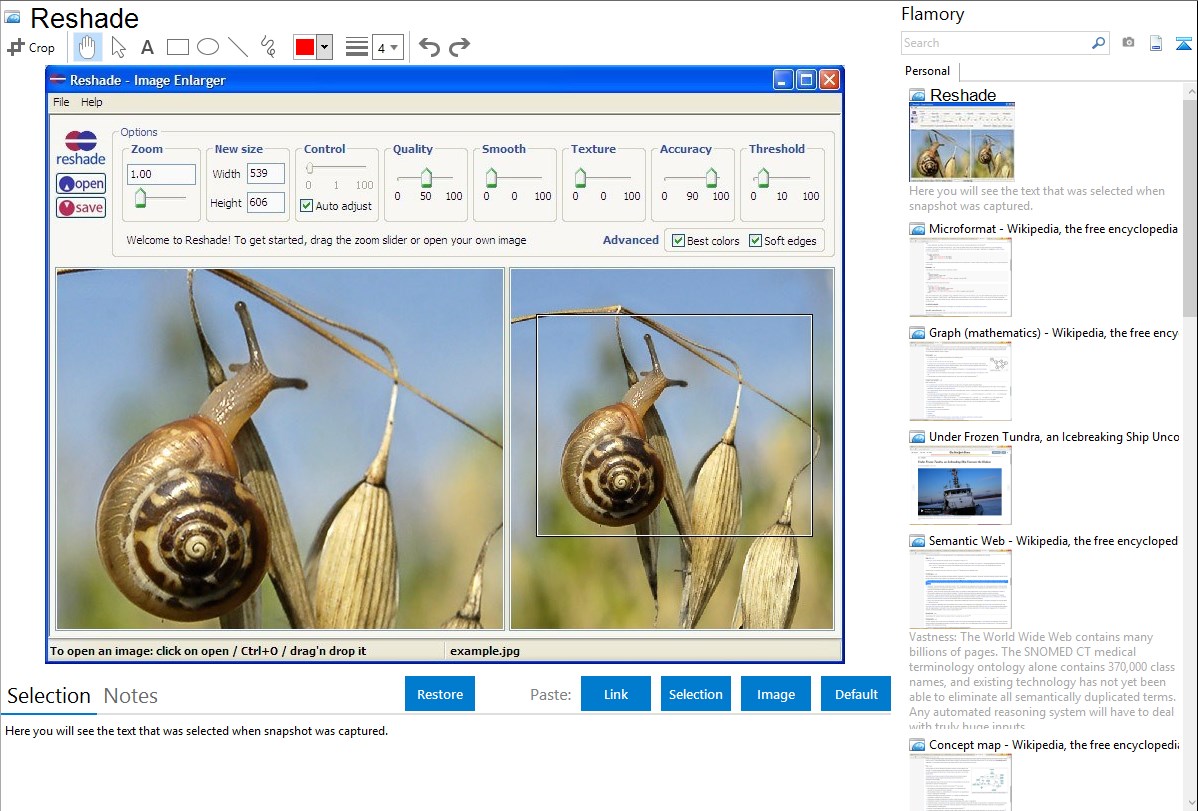Click the Quality slider handle

[426, 177]
